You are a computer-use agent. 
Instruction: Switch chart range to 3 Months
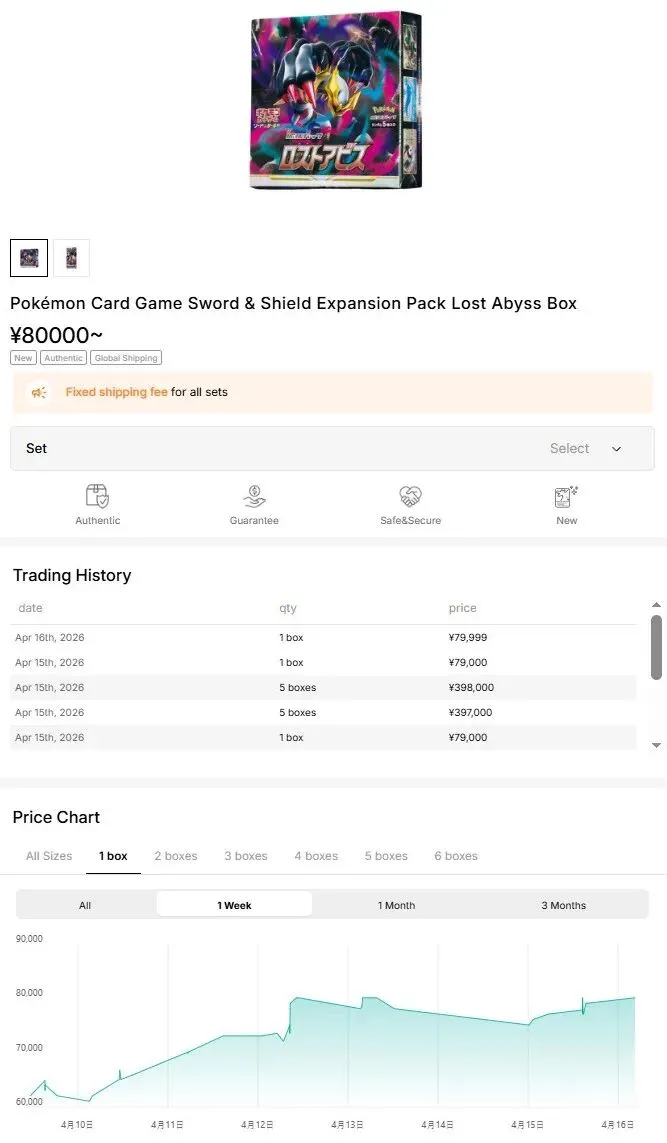[563, 905]
